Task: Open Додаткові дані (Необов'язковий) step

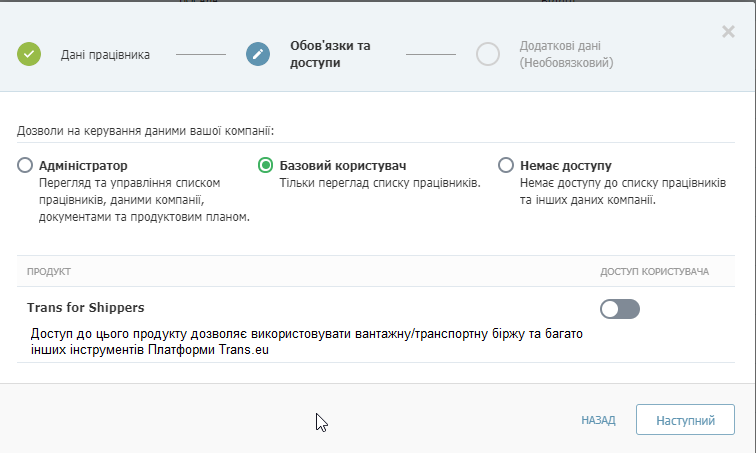Action: (x=566, y=54)
